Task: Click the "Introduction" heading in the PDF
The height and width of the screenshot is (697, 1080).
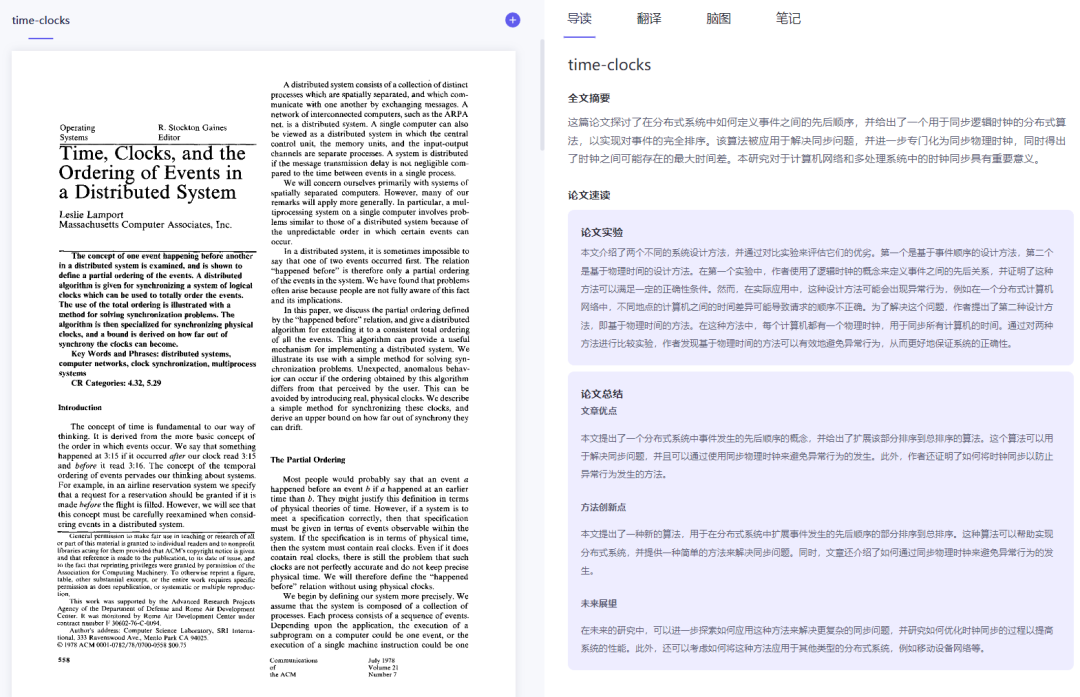Action: 80,407
